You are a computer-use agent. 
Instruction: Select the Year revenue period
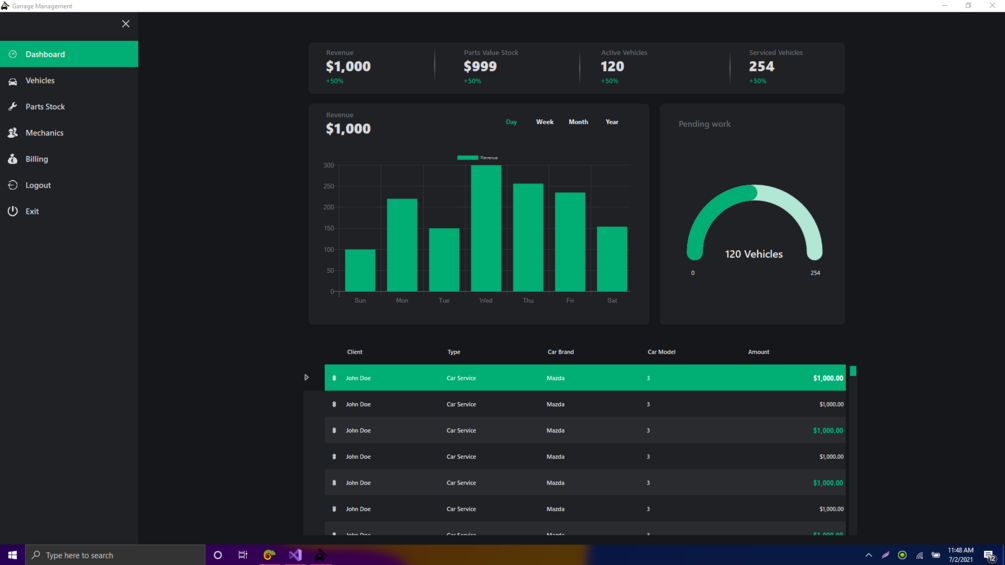[612, 122]
